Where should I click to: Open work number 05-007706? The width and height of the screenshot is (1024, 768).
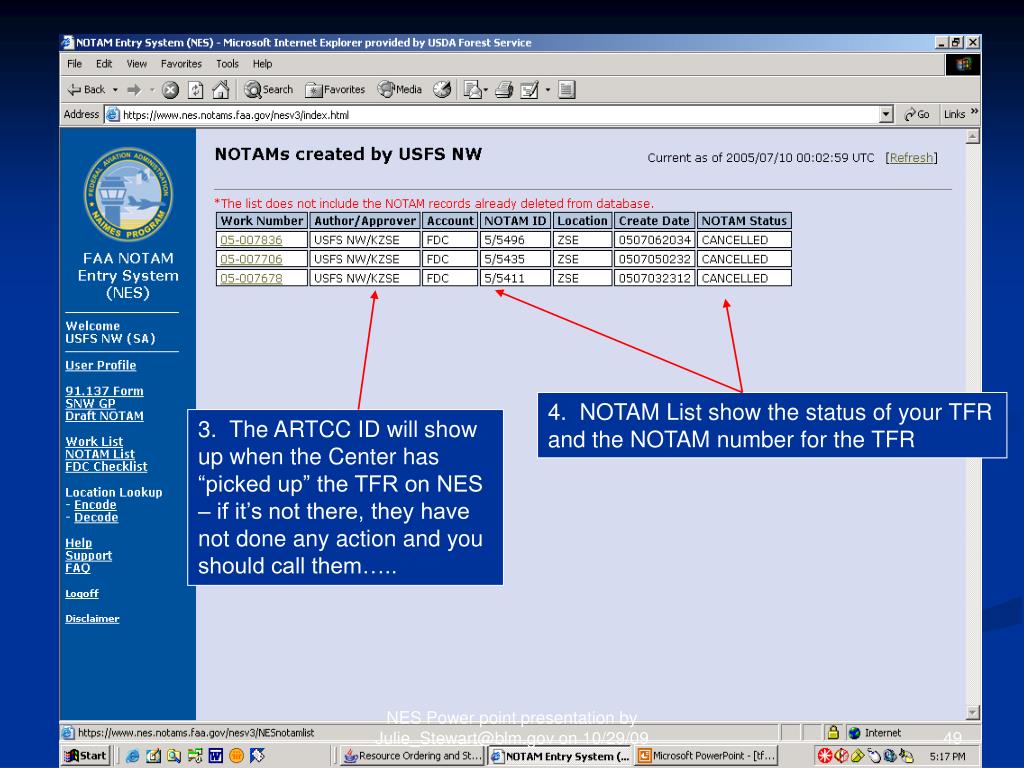pos(251,259)
